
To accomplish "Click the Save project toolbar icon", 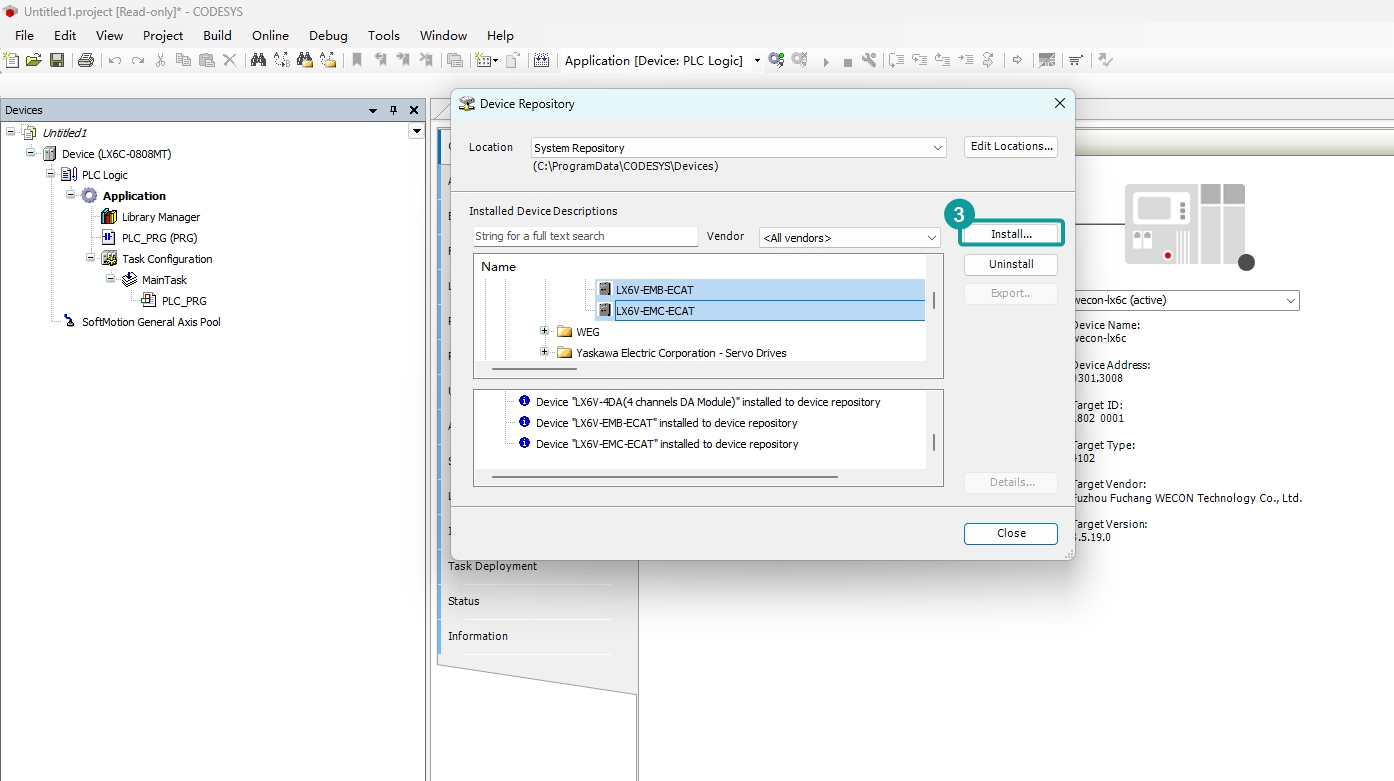I will click(57, 60).
